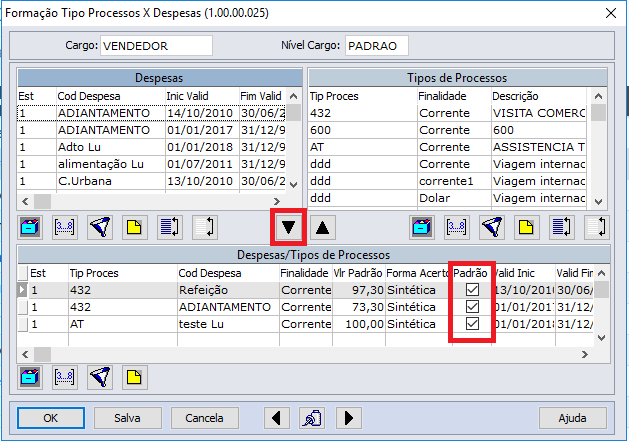Click the range (3..8) icon under the Despesas grid
This screenshot has height=441, width=629.
[x=64, y=228]
